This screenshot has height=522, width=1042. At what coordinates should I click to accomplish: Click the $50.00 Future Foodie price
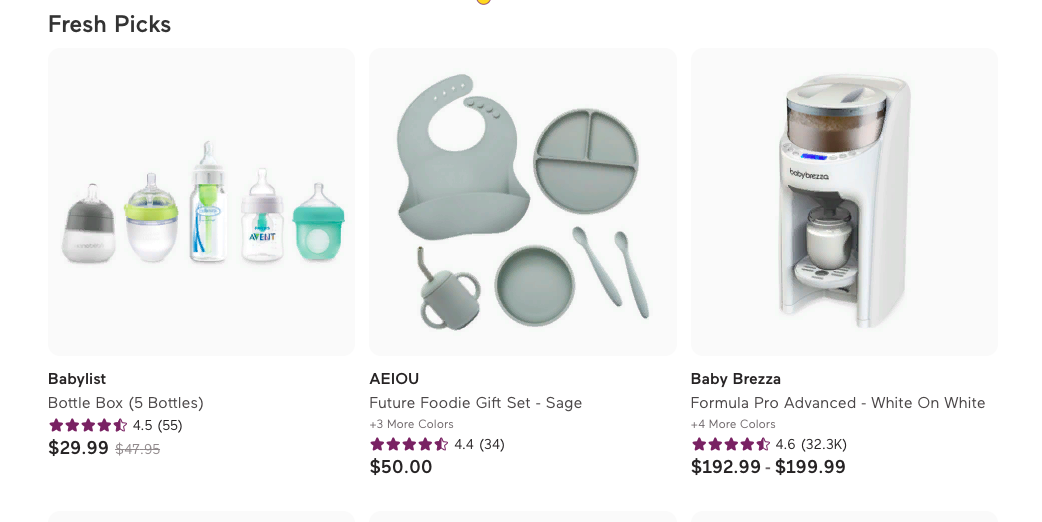(x=401, y=467)
